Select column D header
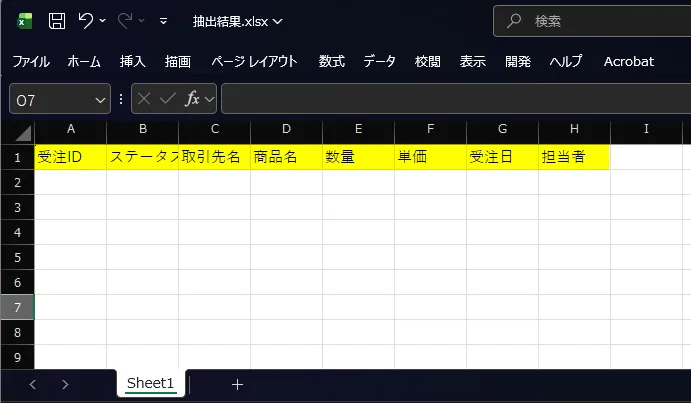 (x=286, y=129)
